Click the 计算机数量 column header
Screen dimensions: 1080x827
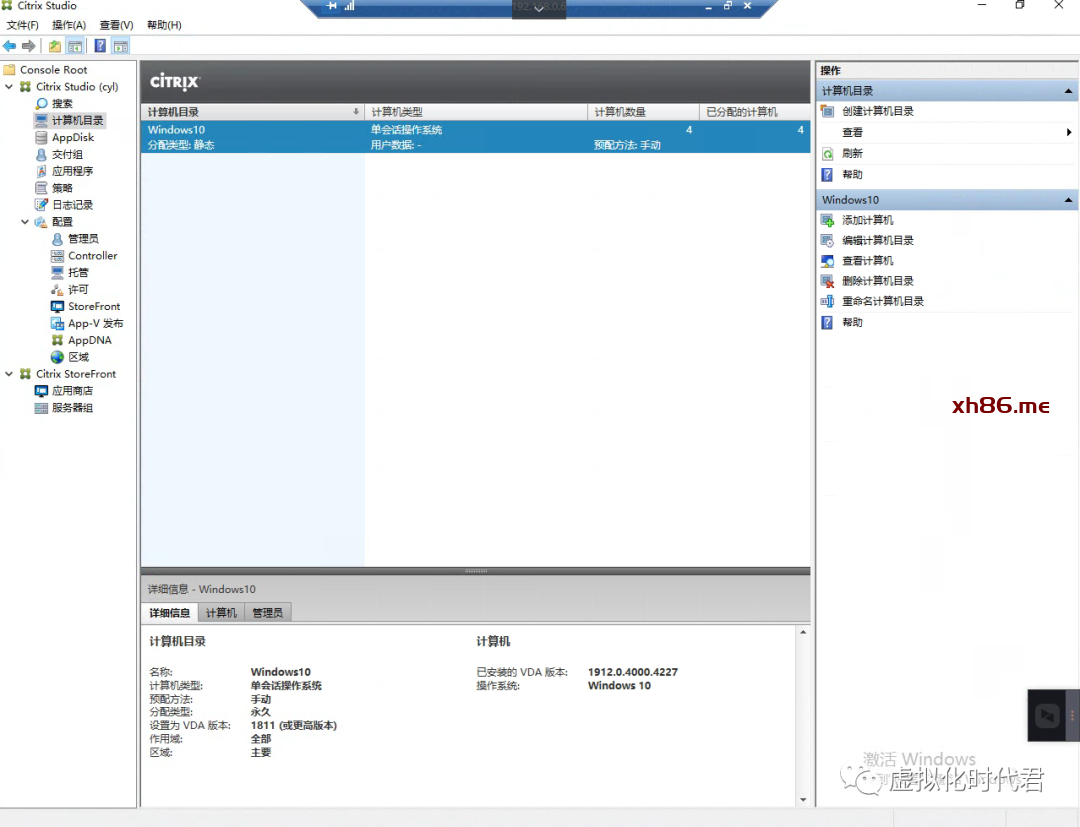(643, 112)
